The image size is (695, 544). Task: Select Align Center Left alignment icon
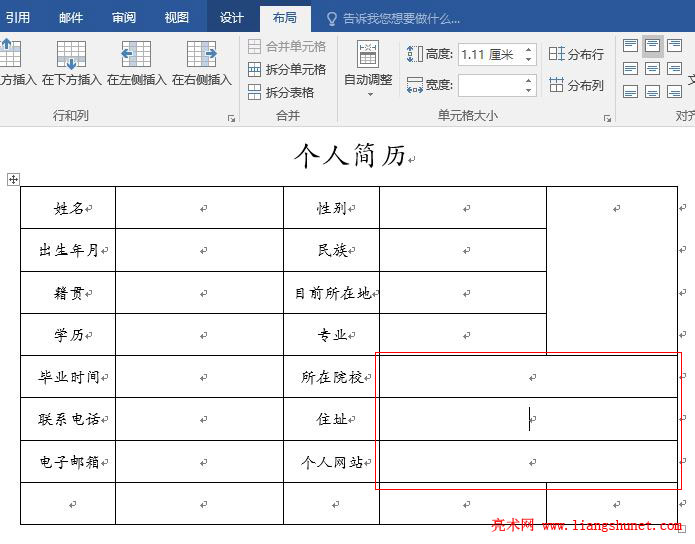pyautogui.click(x=630, y=68)
